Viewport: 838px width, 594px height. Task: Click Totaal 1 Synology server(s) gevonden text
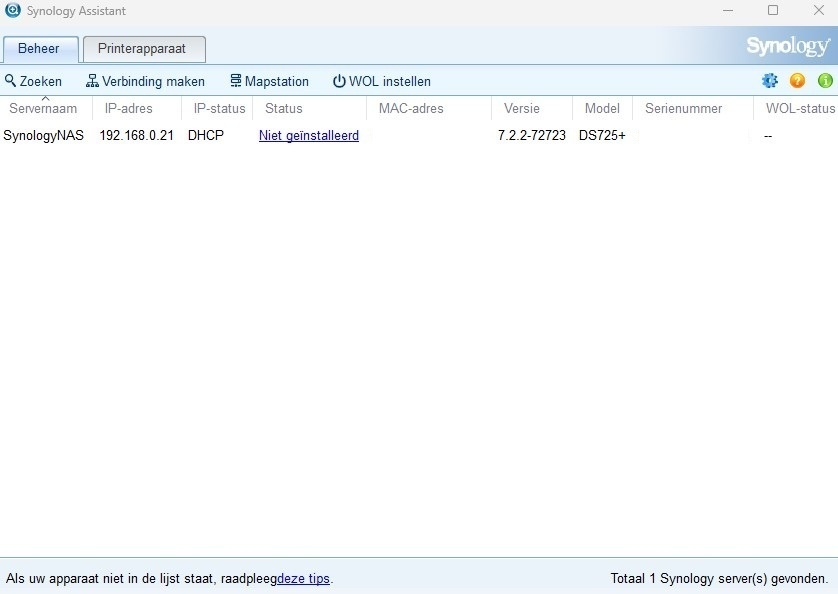pos(719,578)
